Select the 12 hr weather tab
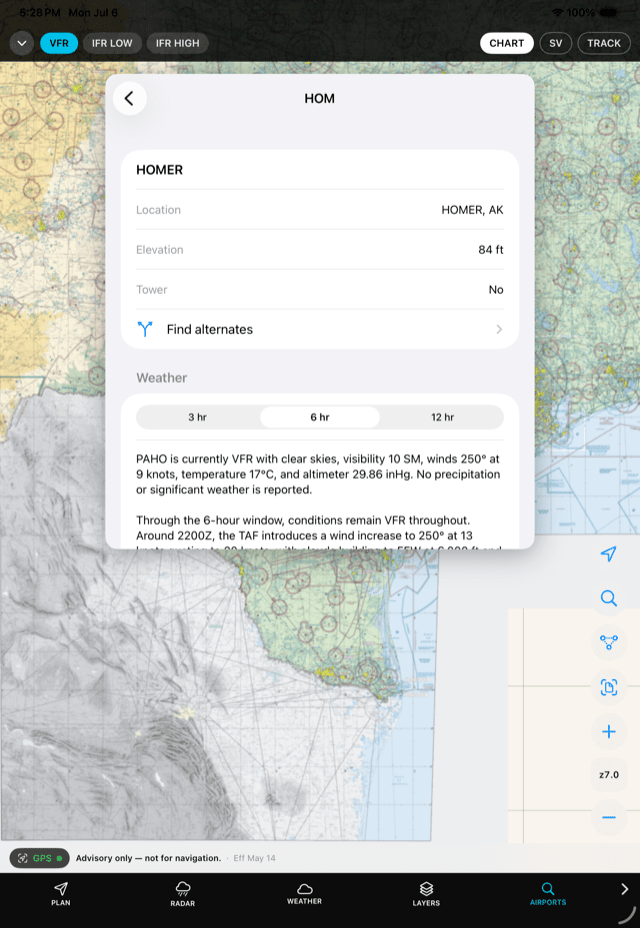This screenshot has width=640, height=928. click(442, 417)
